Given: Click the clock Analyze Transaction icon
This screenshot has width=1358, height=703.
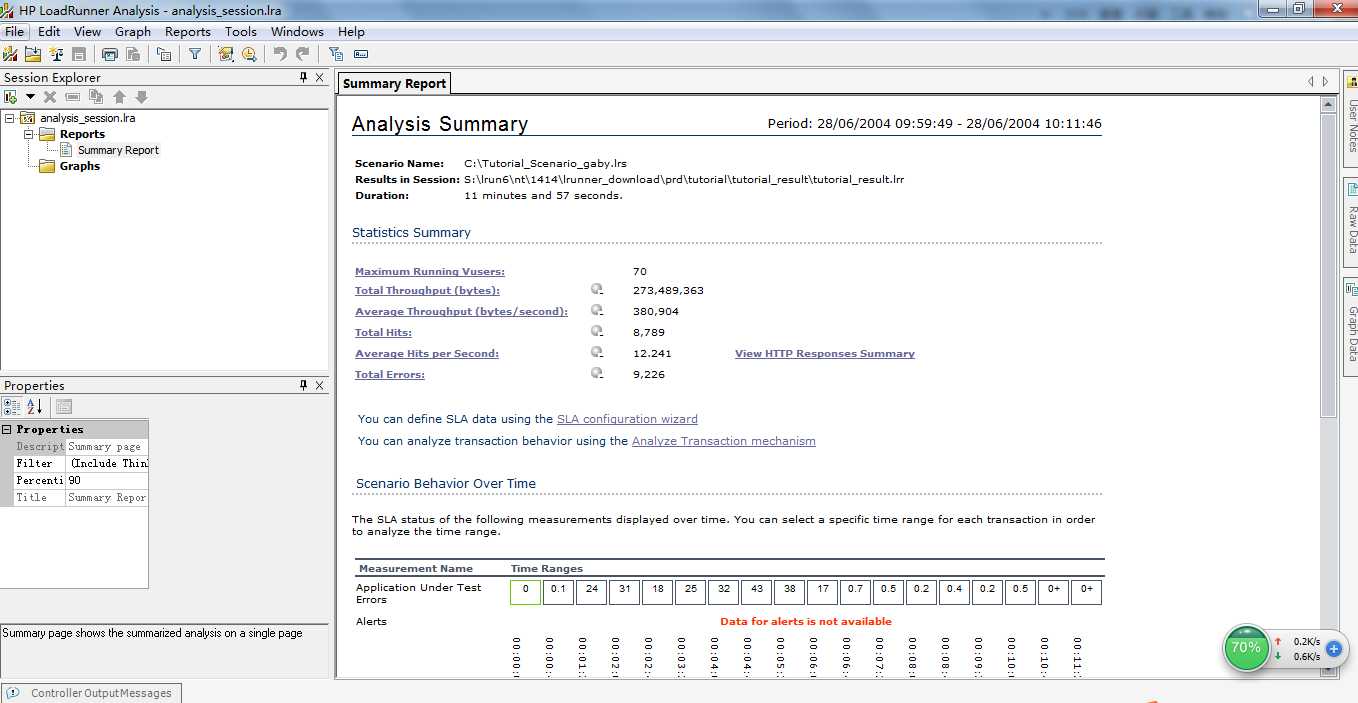Looking at the screenshot, I should tap(248, 54).
